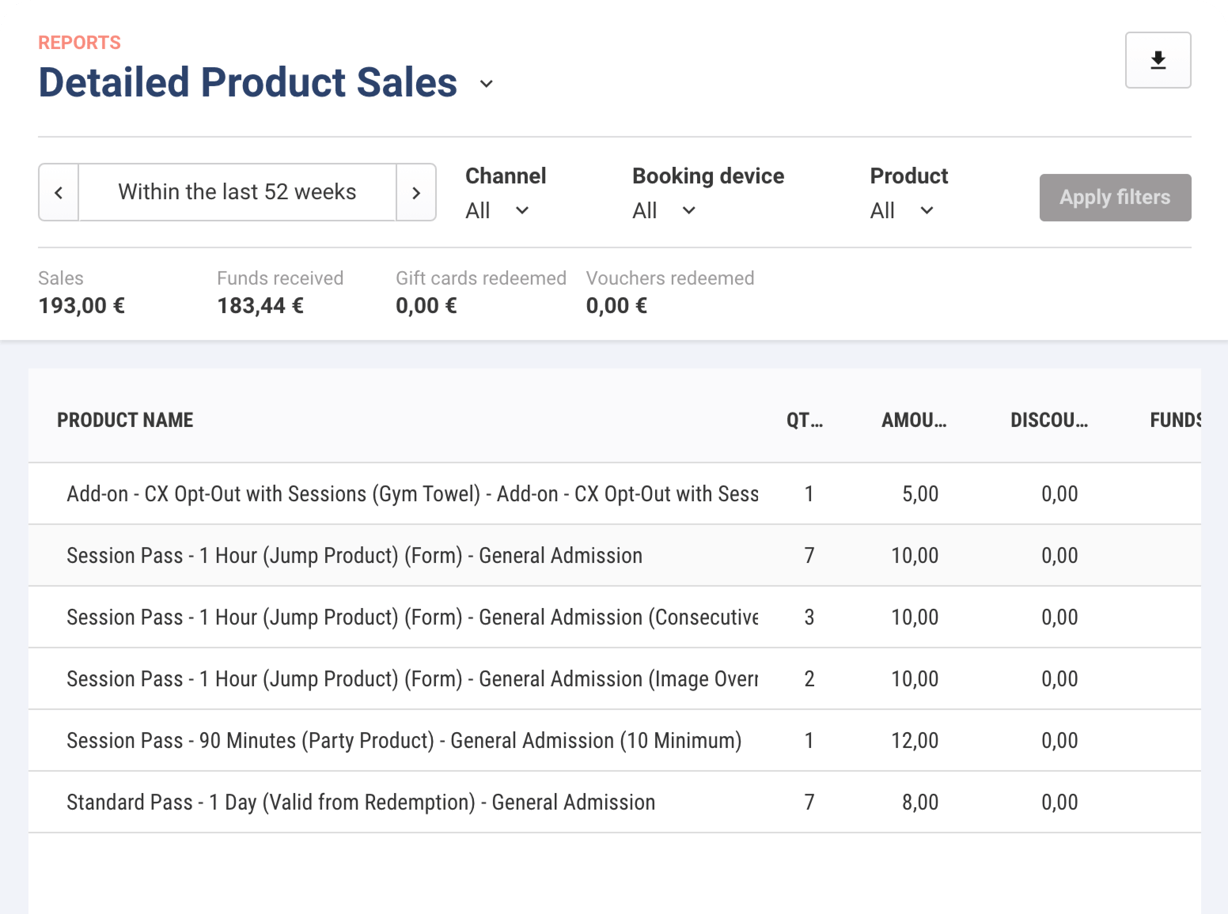Click the download report icon
Viewport: 1228px width, 914px height.
1158,60
